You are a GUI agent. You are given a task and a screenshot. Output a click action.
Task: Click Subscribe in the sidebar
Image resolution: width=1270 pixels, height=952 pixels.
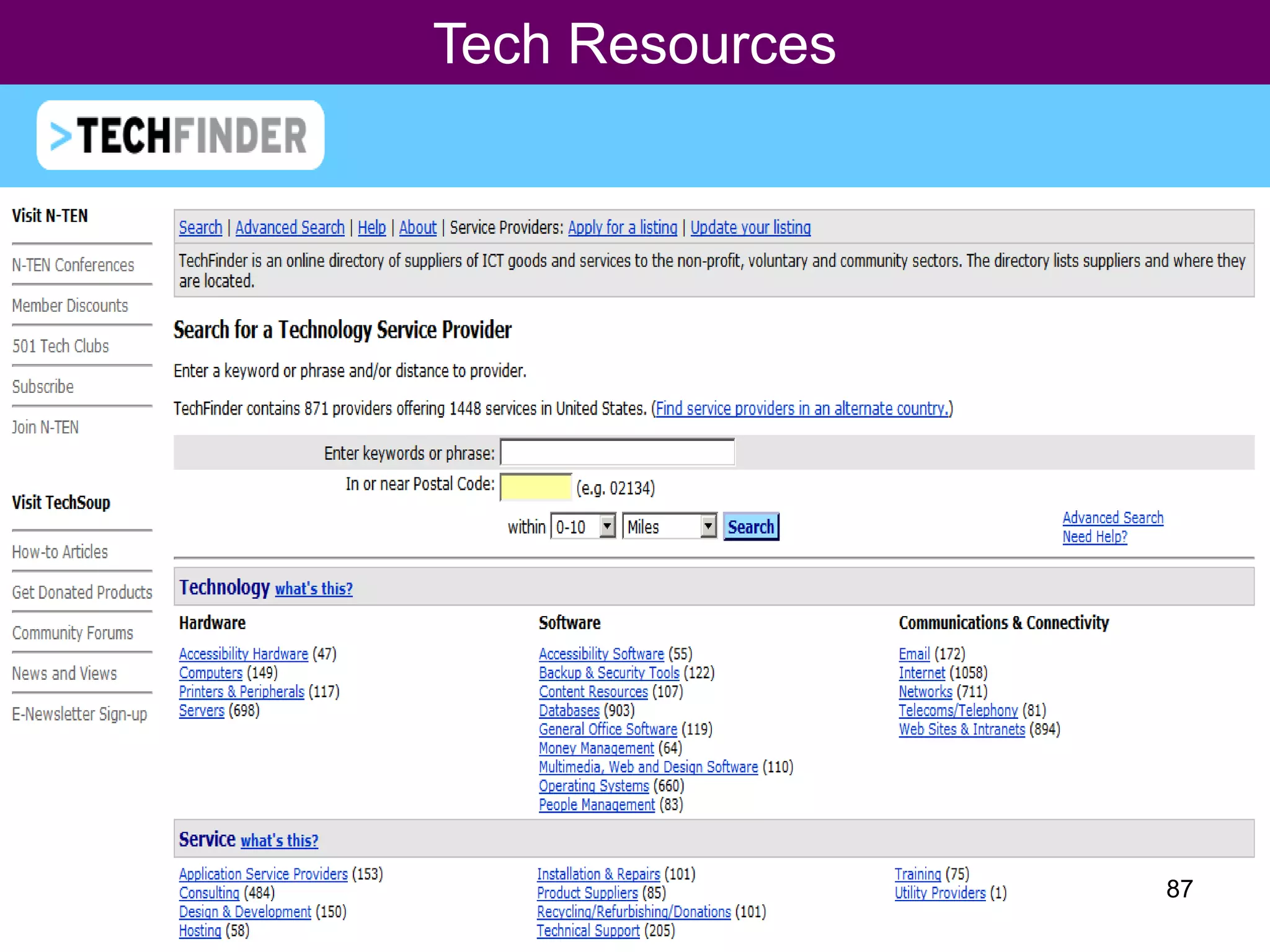[x=43, y=387]
